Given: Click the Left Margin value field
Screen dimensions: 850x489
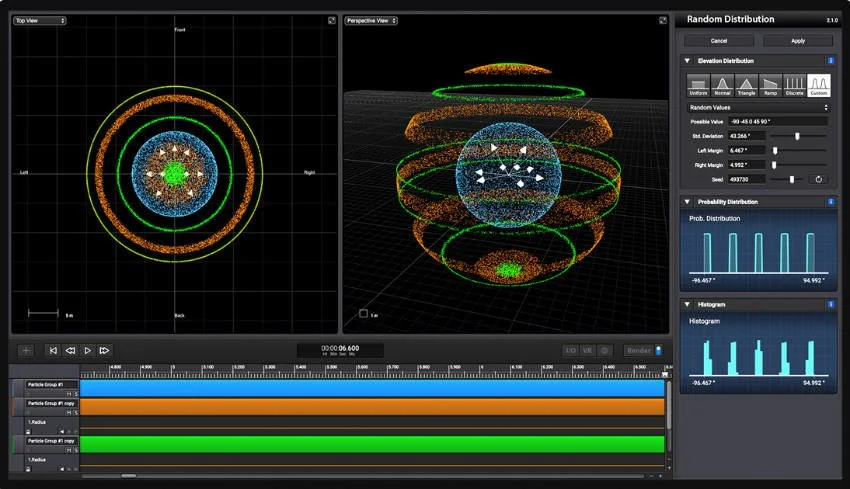Looking at the screenshot, I should coord(747,150).
